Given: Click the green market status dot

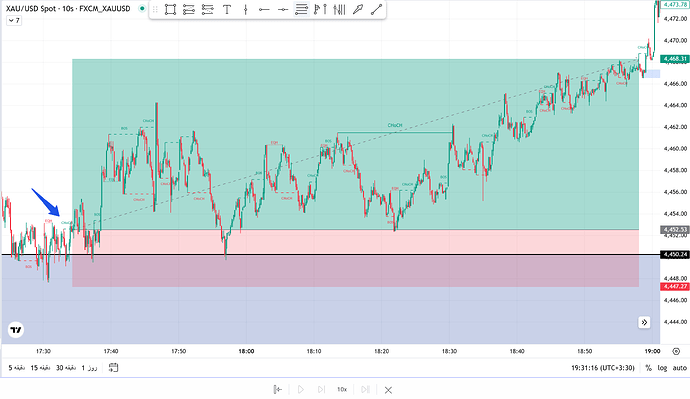Looking at the screenshot, I should click(142, 8).
